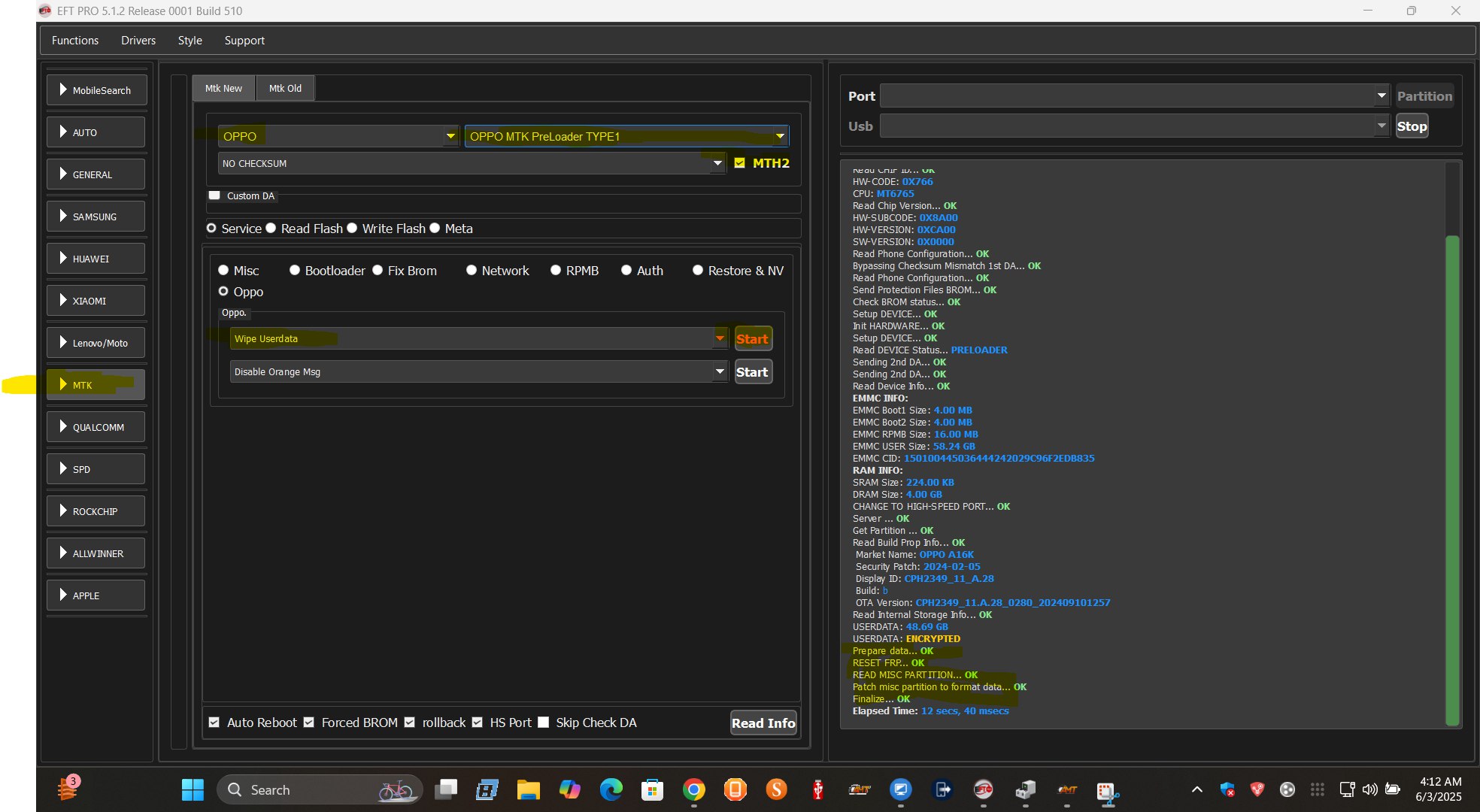
Task: Open the XIAOMI sidebar section
Action: (96, 301)
